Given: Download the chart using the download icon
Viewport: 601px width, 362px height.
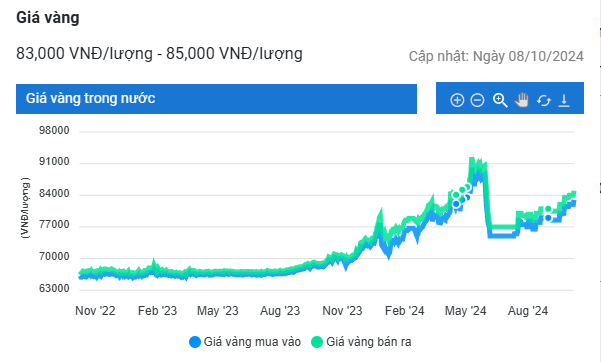Looking at the screenshot, I should 564,100.
